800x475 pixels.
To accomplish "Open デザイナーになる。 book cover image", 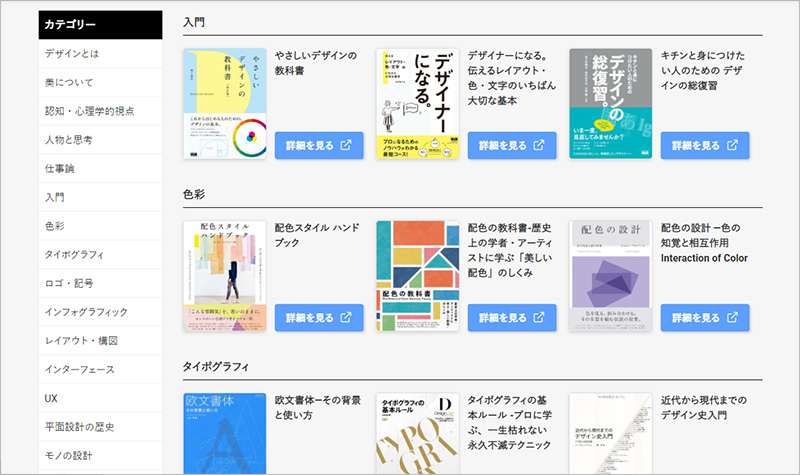I will 417,104.
